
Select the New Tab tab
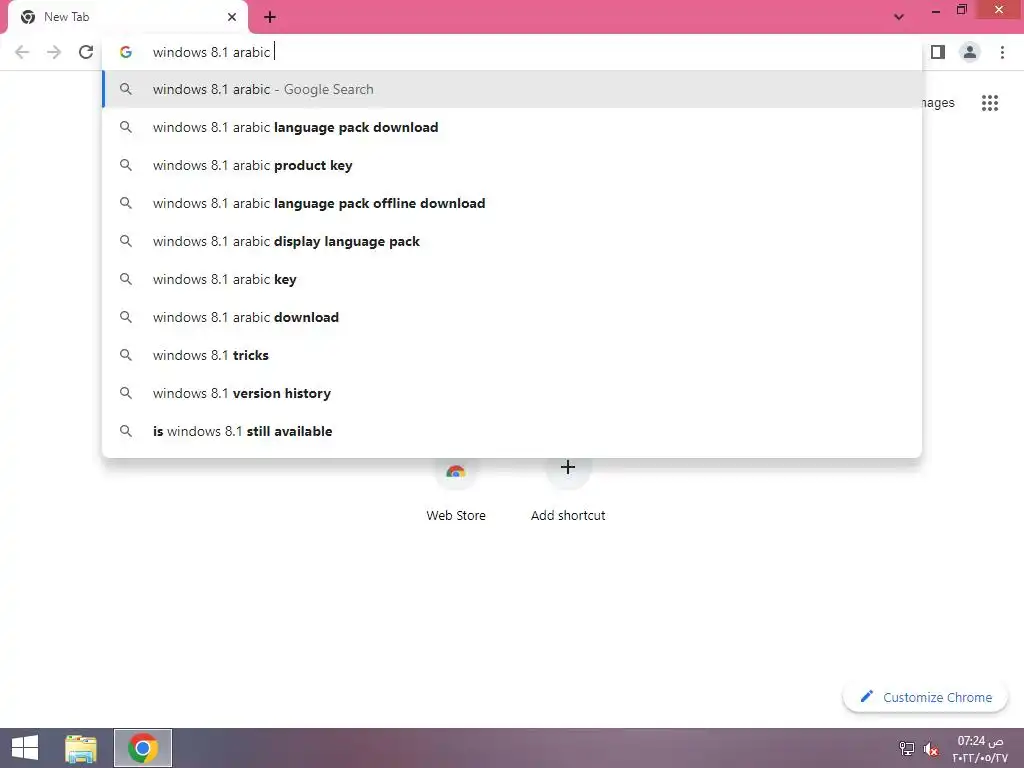point(127,17)
